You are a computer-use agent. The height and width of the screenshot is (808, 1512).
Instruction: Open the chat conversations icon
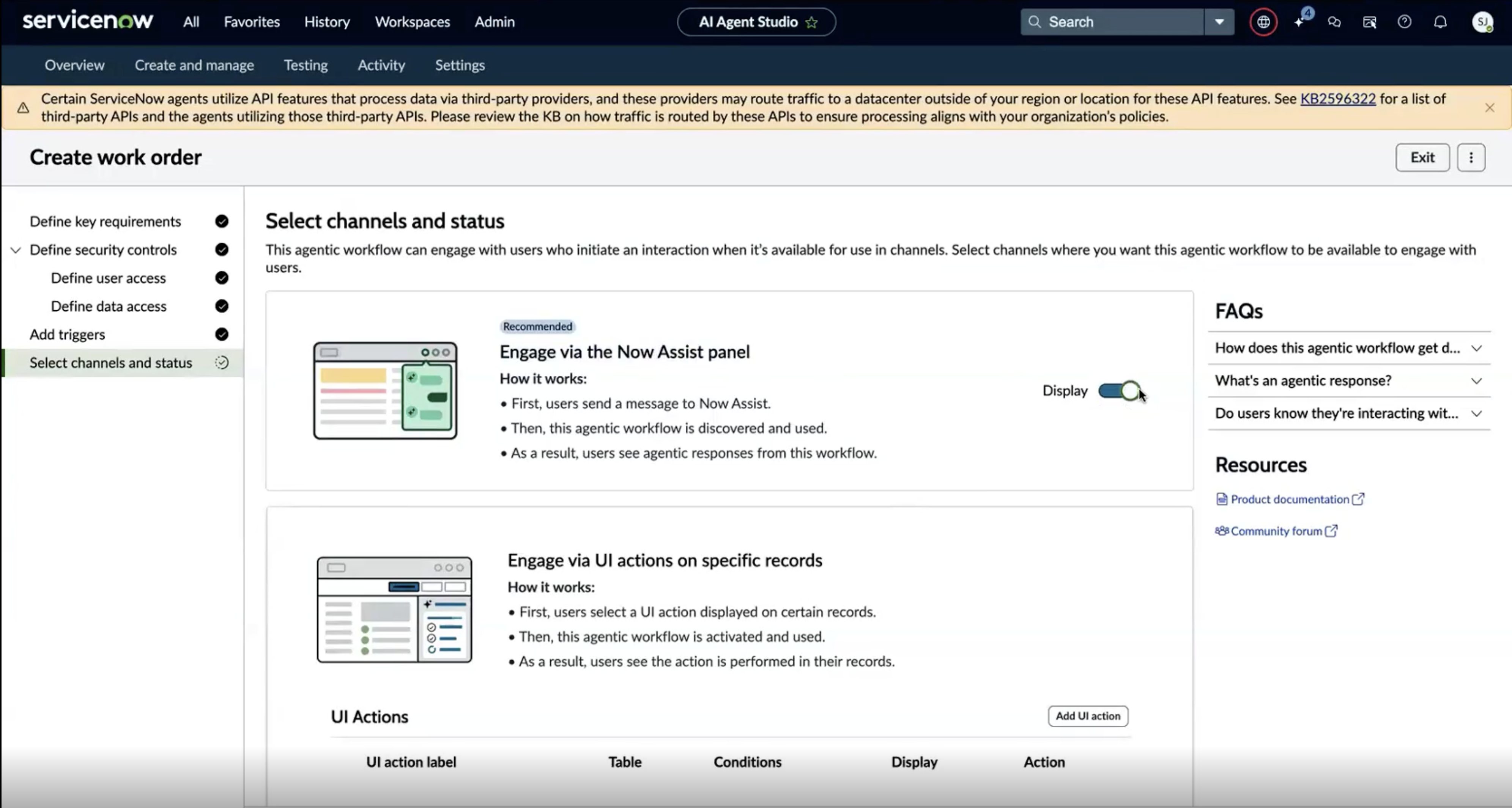[x=1334, y=22]
